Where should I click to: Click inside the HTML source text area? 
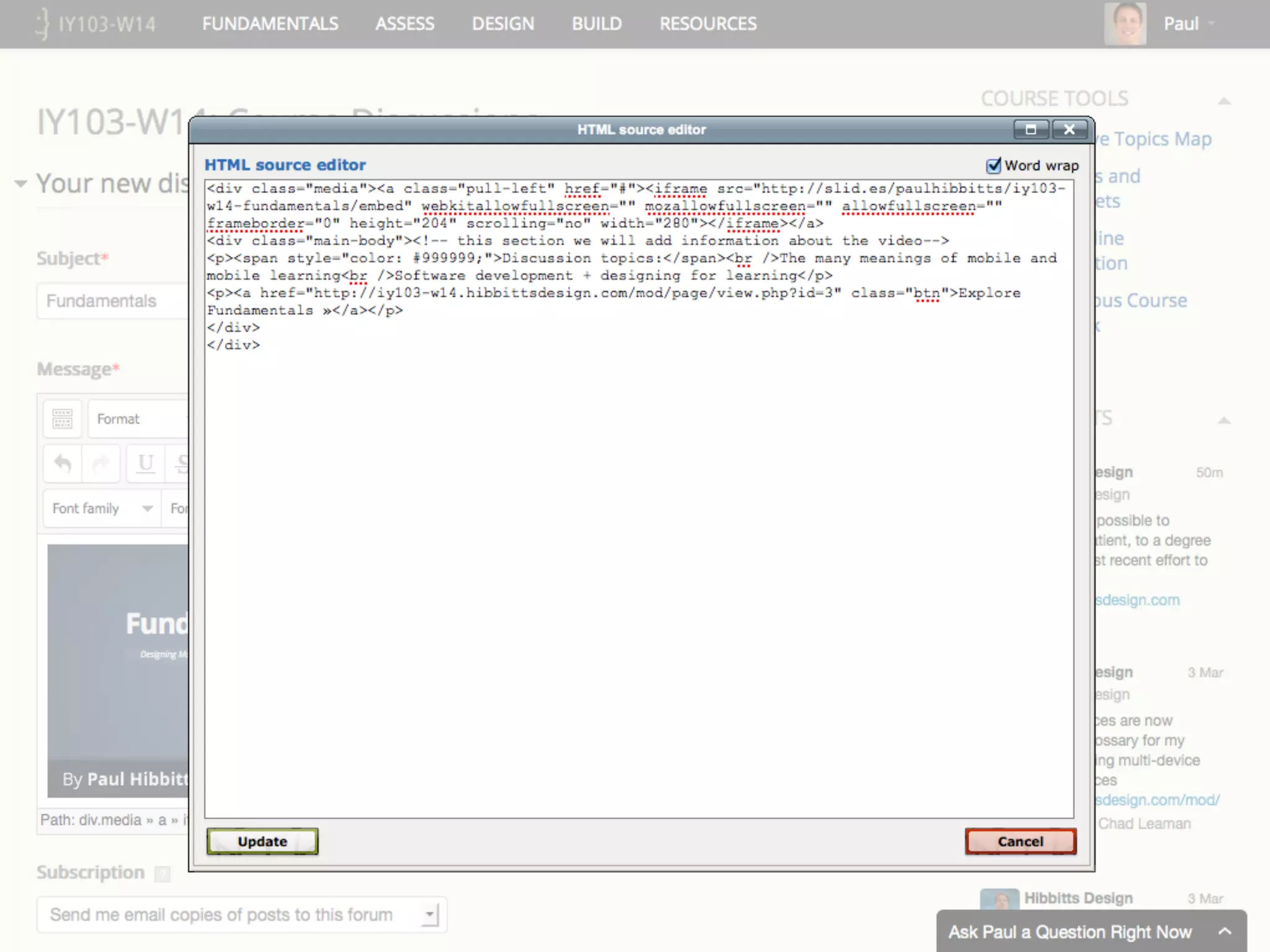[639, 558]
